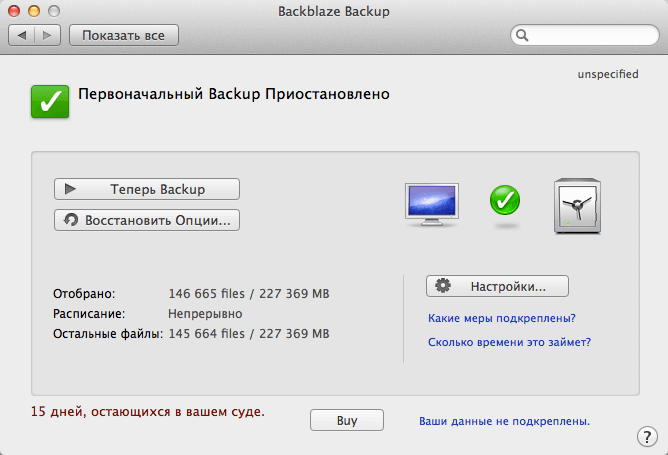This screenshot has height=455, width=668.
Task: Minimize window with the yellow button
Action: (x=34, y=11)
